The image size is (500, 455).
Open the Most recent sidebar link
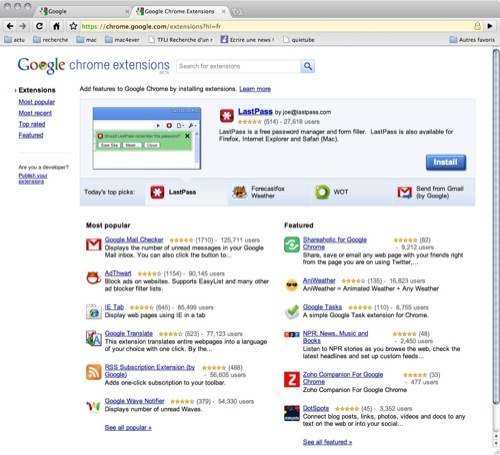tap(35, 113)
